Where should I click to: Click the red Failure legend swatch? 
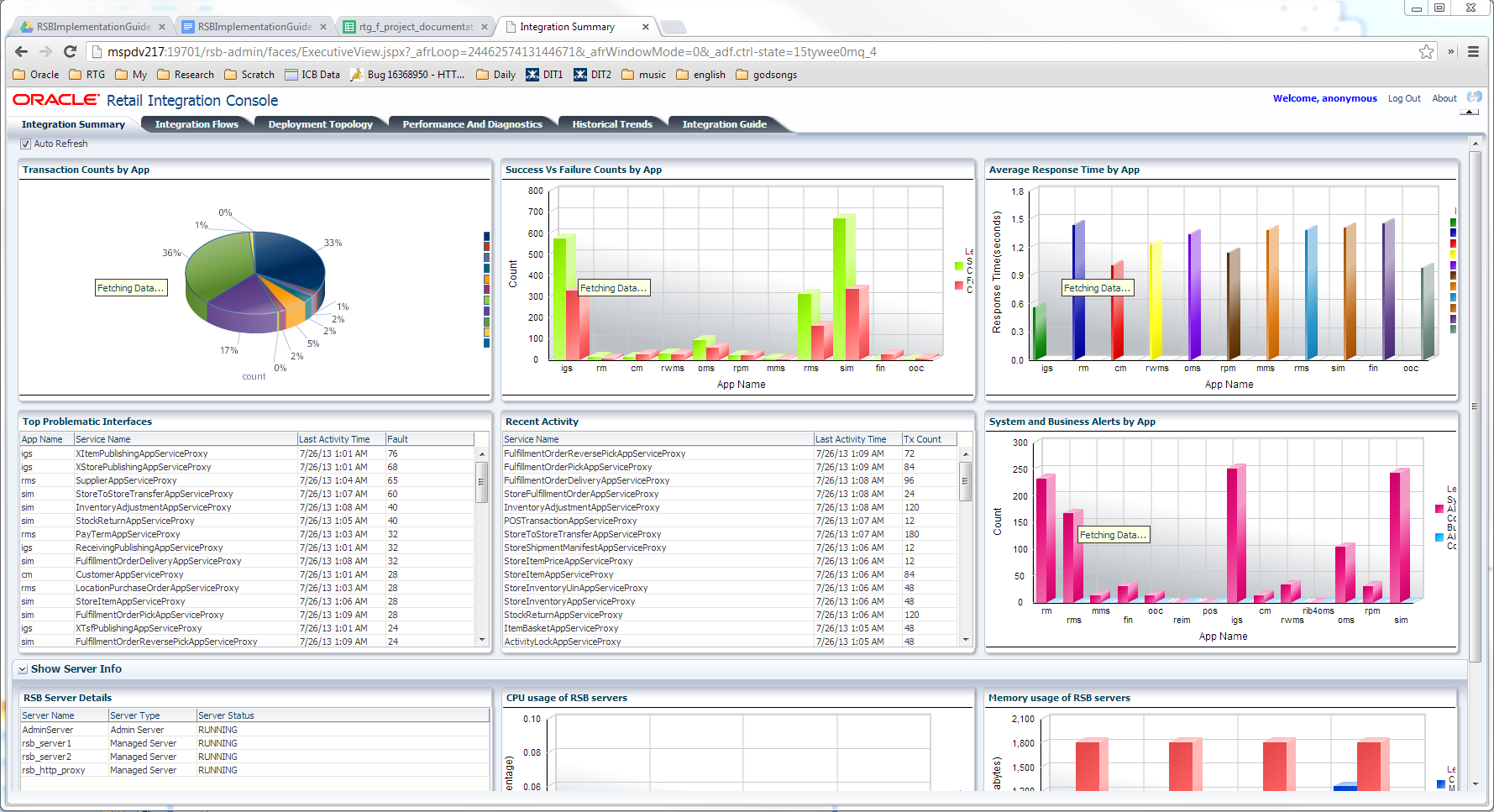click(959, 286)
